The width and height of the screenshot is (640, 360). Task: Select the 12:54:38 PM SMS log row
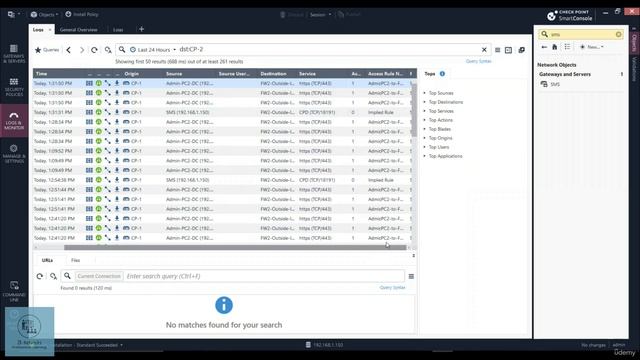222,180
